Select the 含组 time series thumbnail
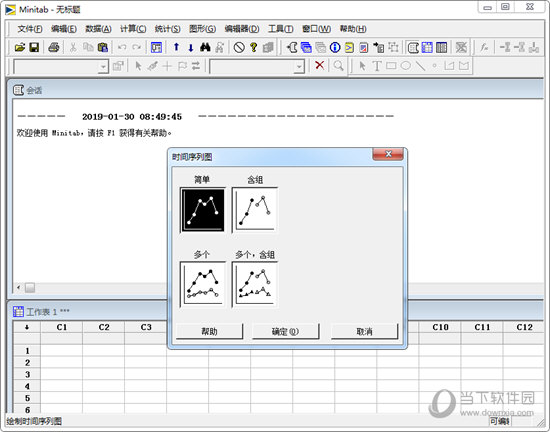The image size is (550, 432). [x=255, y=210]
